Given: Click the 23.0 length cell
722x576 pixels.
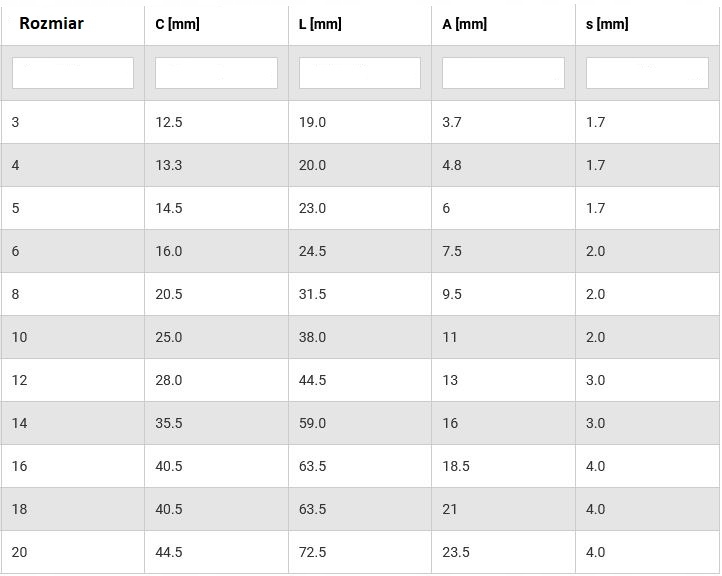Looking at the screenshot, I should click(313, 208).
